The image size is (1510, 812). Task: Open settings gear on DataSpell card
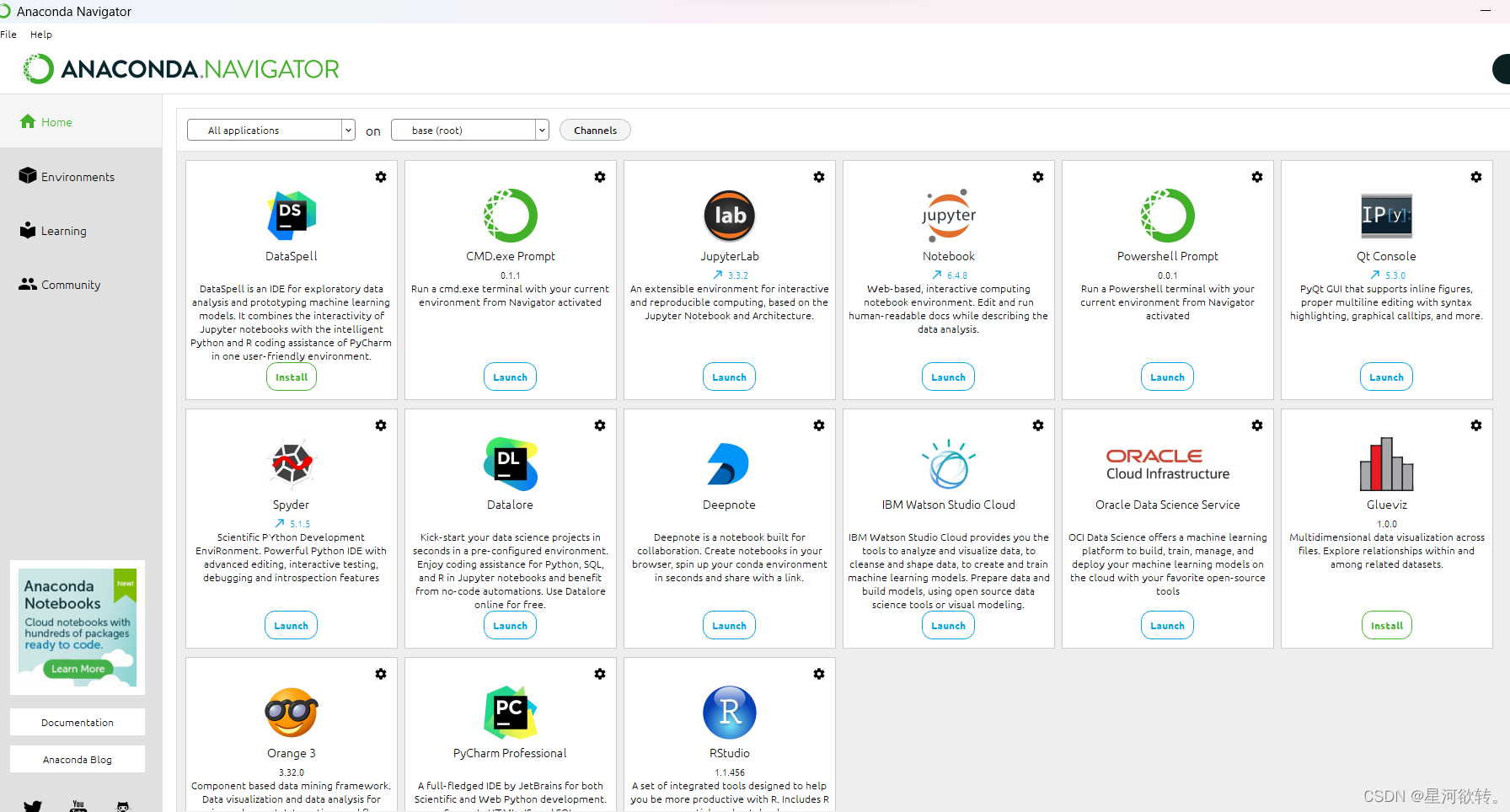click(x=381, y=177)
